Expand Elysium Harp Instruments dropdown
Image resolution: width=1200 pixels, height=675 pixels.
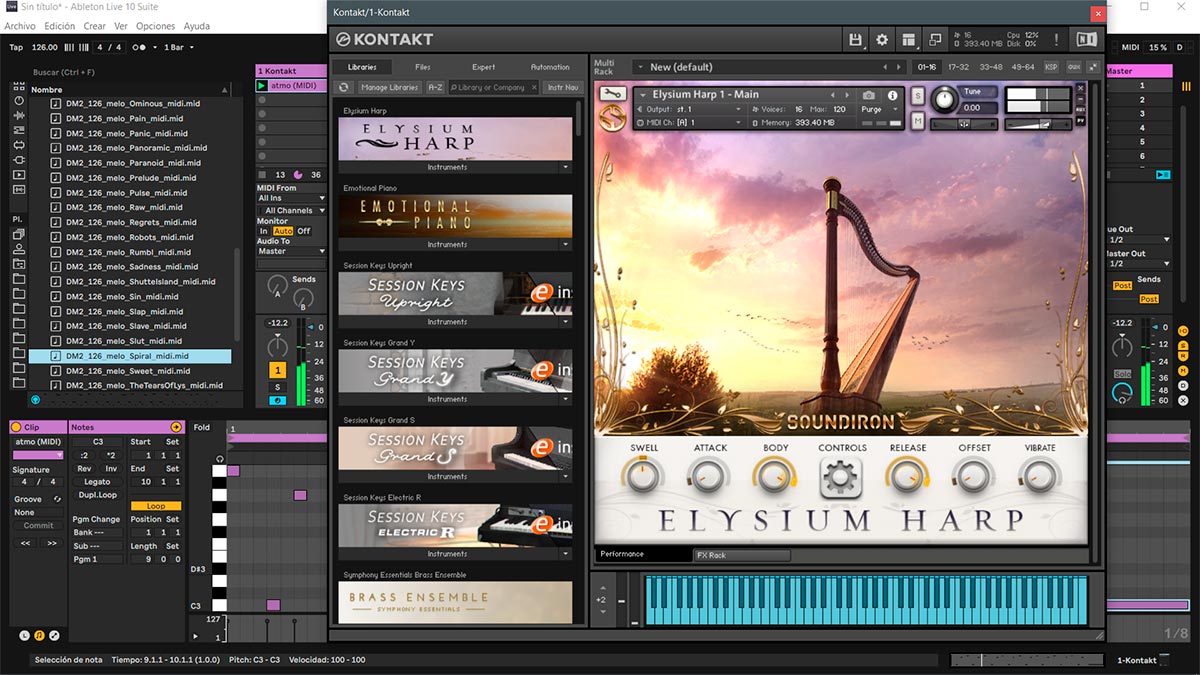(565, 167)
